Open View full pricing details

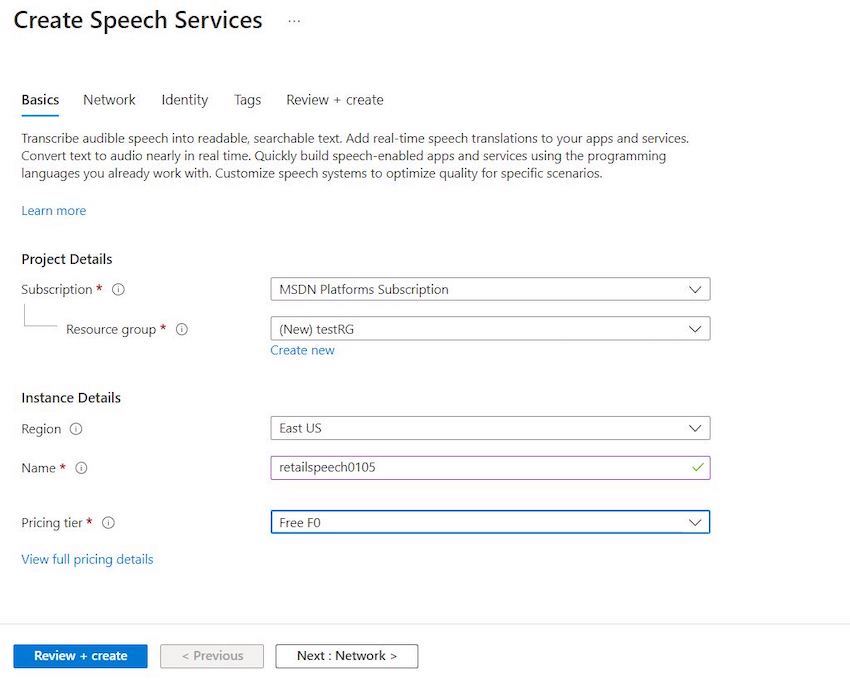pyautogui.click(x=87, y=559)
